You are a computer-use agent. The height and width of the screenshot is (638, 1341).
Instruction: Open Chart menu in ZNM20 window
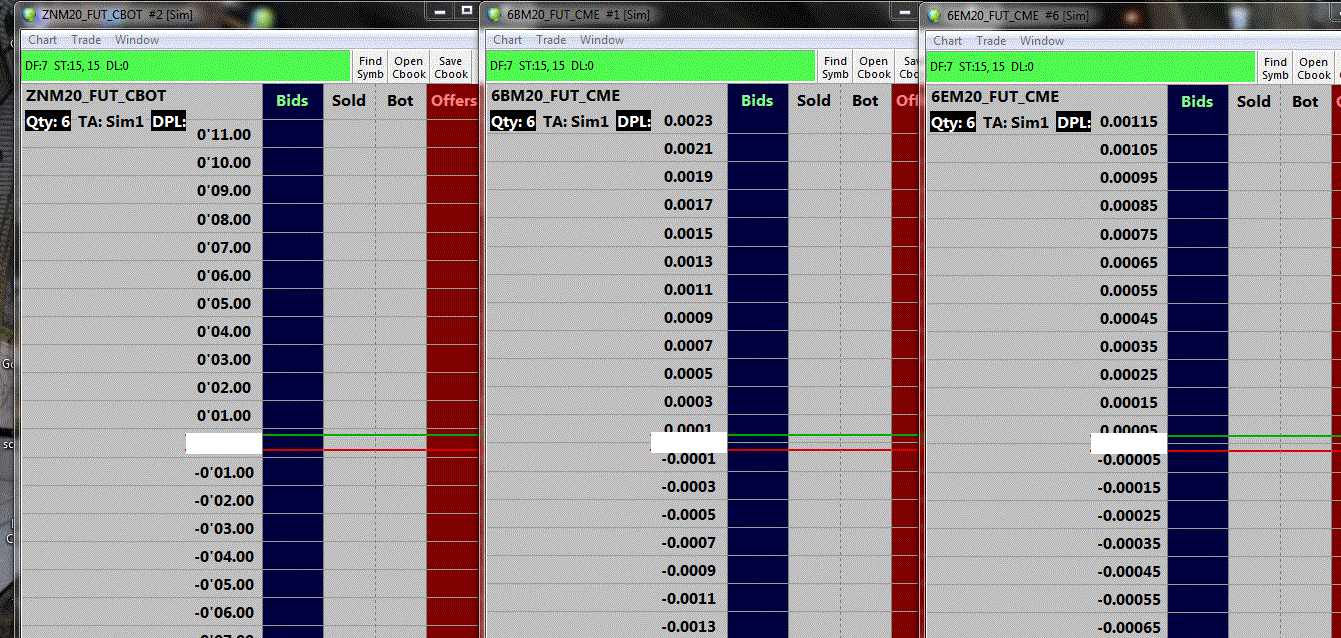click(x=43, y=40)
